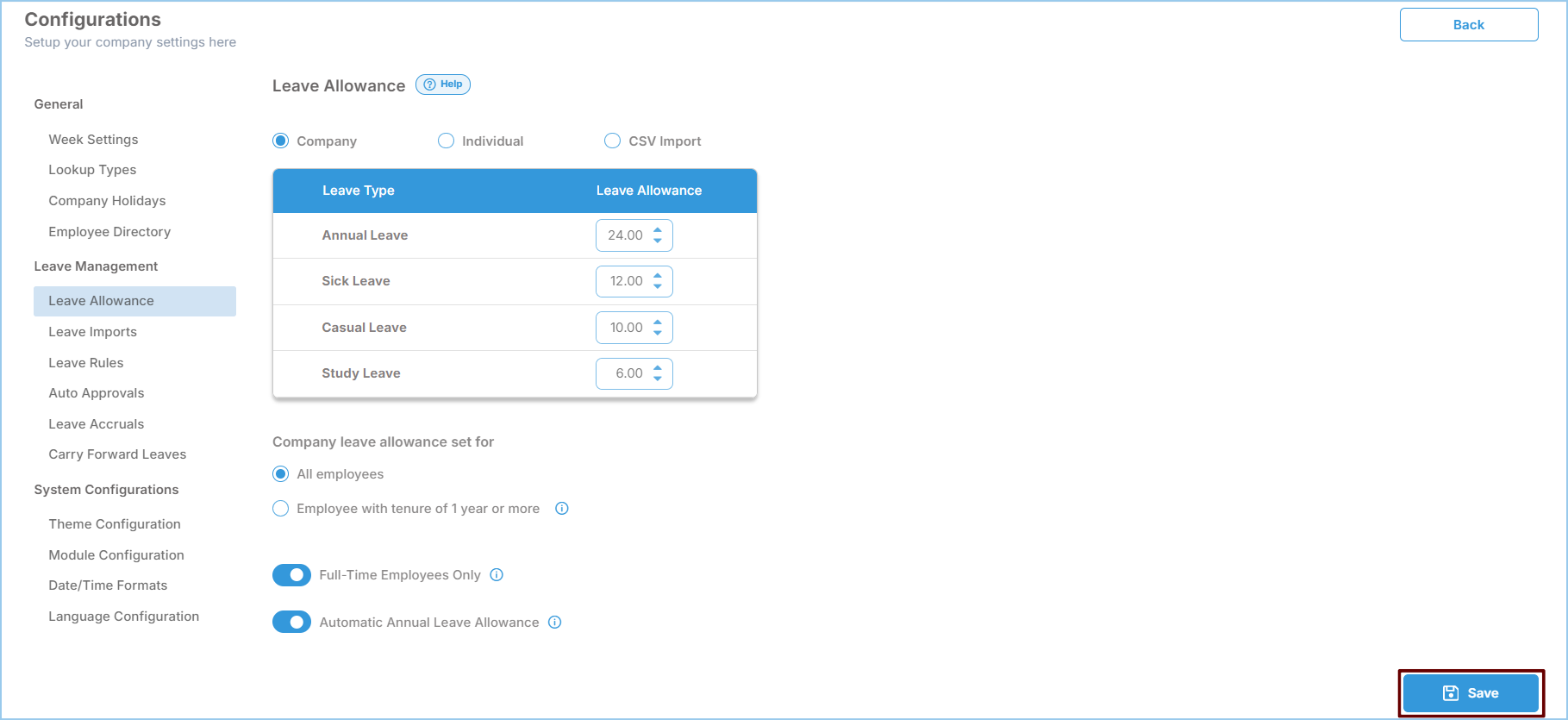Decrease Sick Leave value with down arrow
This screenshot has width=1568, height=720.
658,286
